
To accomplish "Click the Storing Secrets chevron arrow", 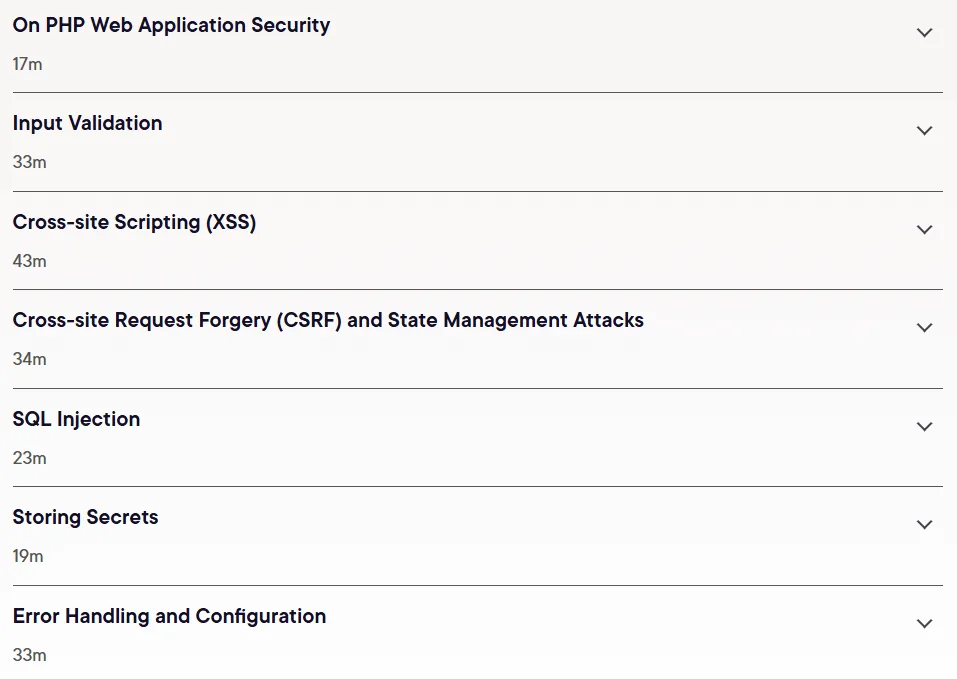I will [x=925, y=525].
